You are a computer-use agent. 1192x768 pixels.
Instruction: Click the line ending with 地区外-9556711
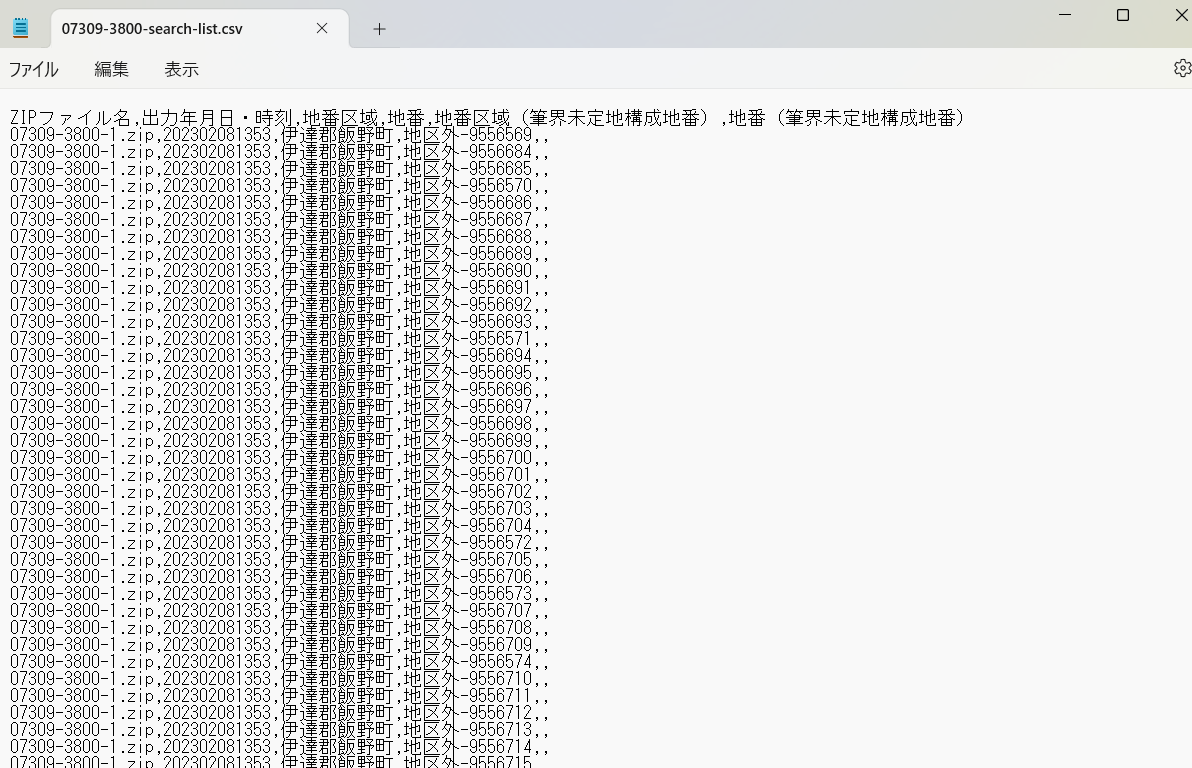pyautogui.click(x=279, y=695)
